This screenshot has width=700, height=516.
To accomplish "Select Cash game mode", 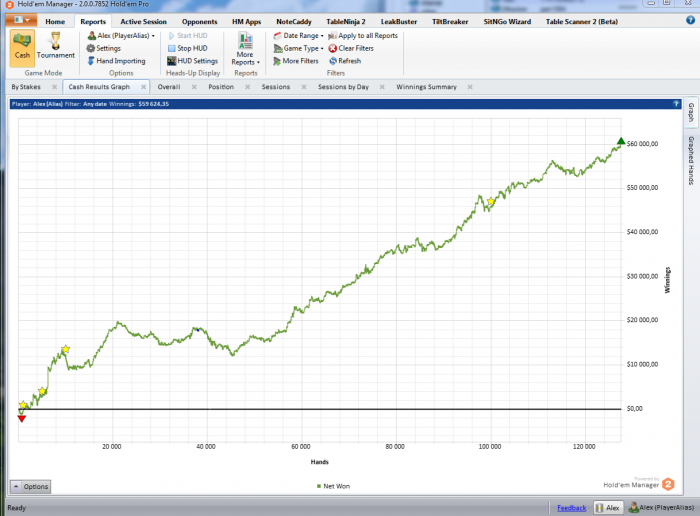I will pos(22,48).
